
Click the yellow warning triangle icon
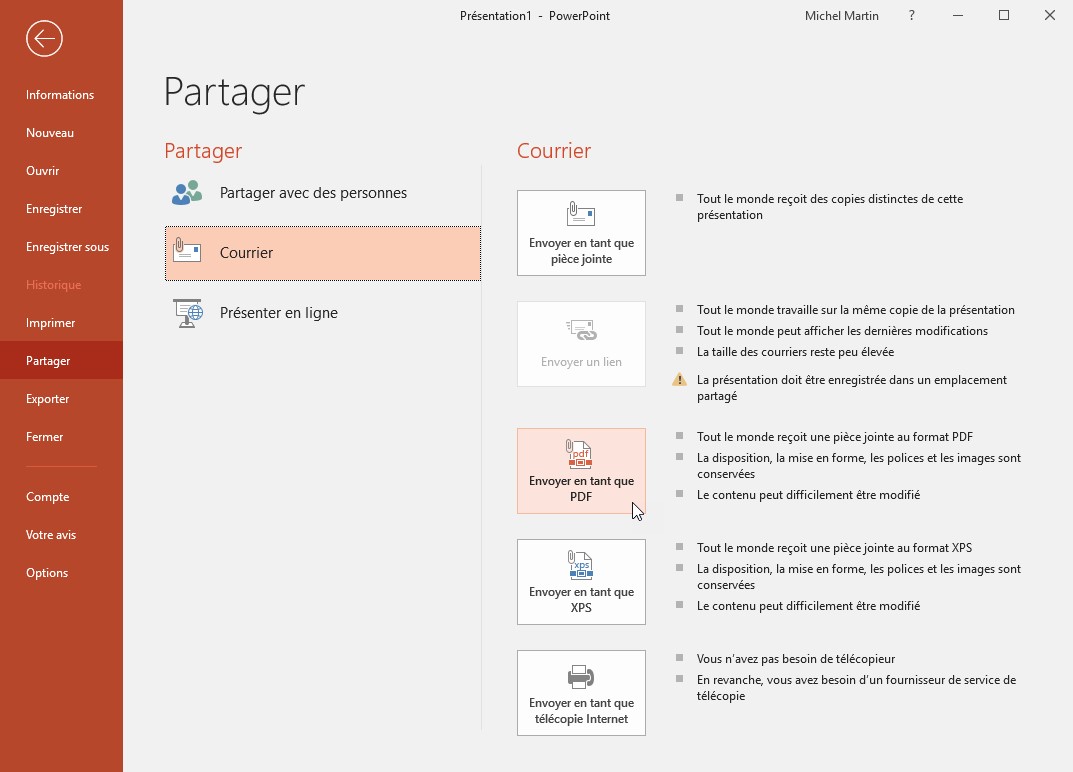(x=679, y=379)
